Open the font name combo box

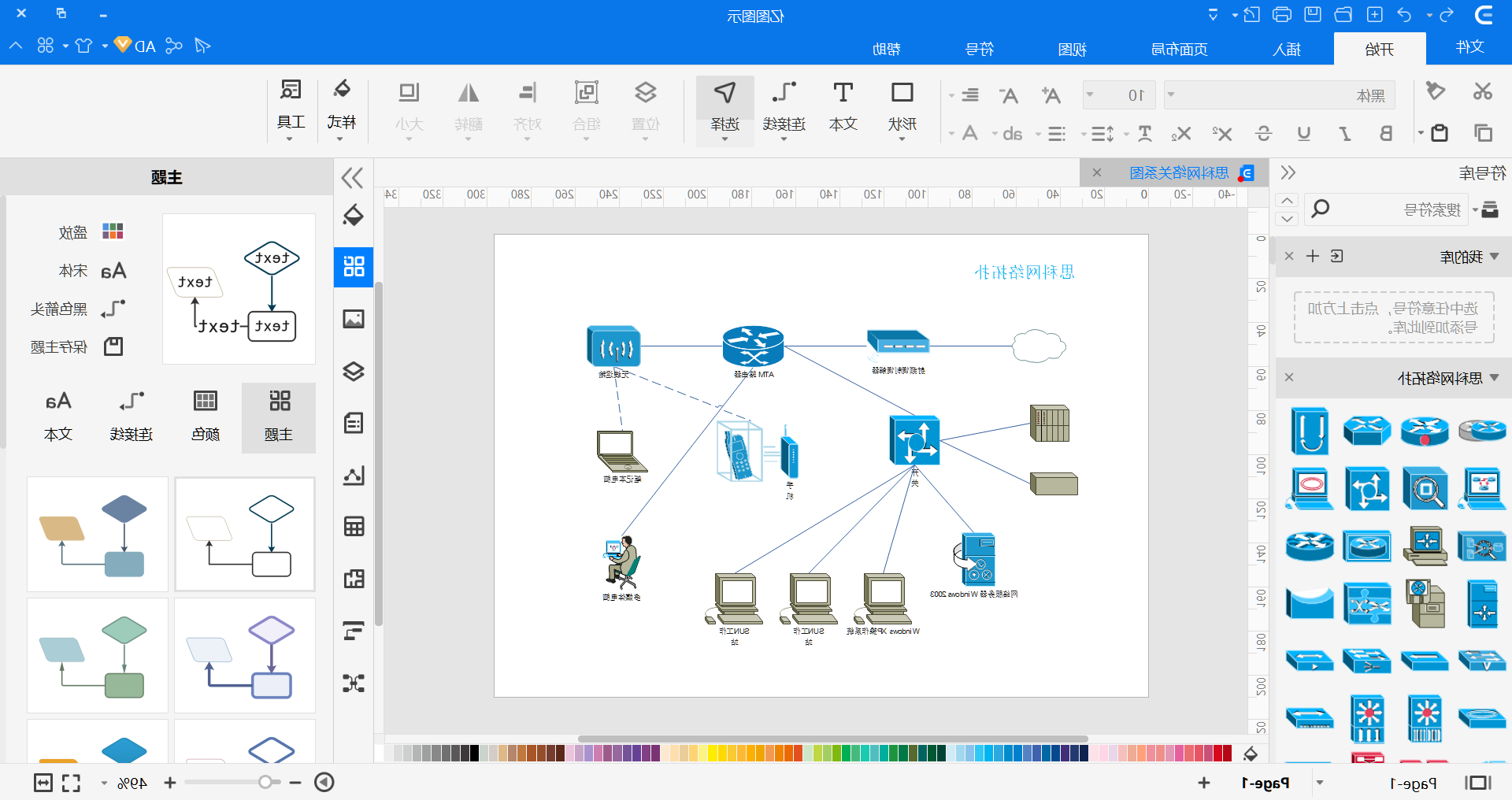tap(1280, 95)
